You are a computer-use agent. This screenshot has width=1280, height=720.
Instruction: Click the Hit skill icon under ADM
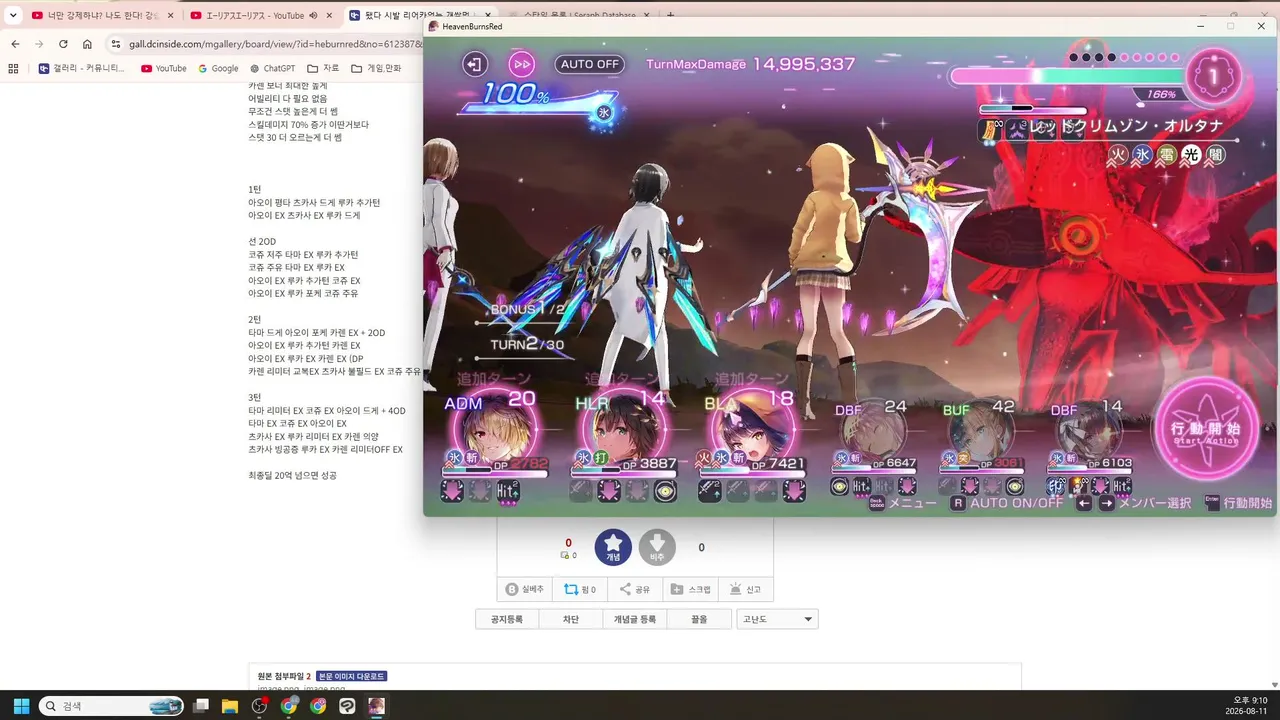coord(508,491)
